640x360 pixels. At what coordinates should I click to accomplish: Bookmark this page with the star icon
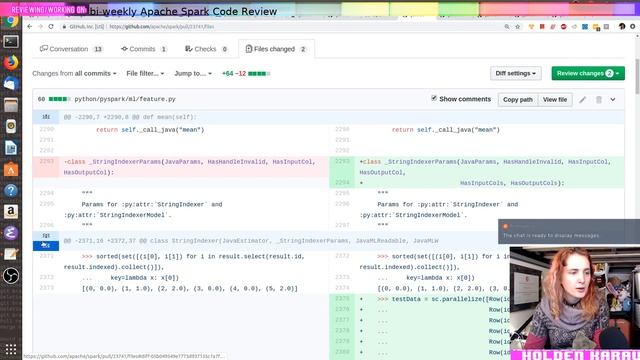[x=518, y=27]
